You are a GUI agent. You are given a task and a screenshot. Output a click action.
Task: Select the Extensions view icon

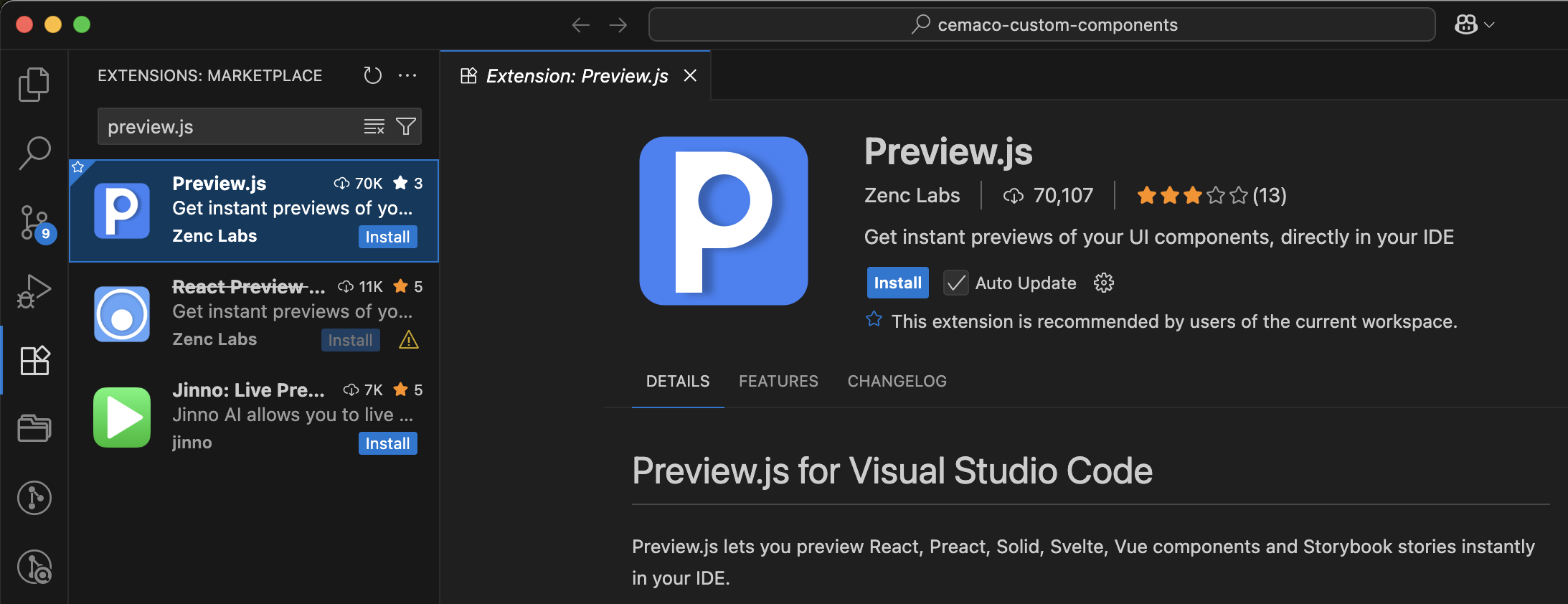34,360
